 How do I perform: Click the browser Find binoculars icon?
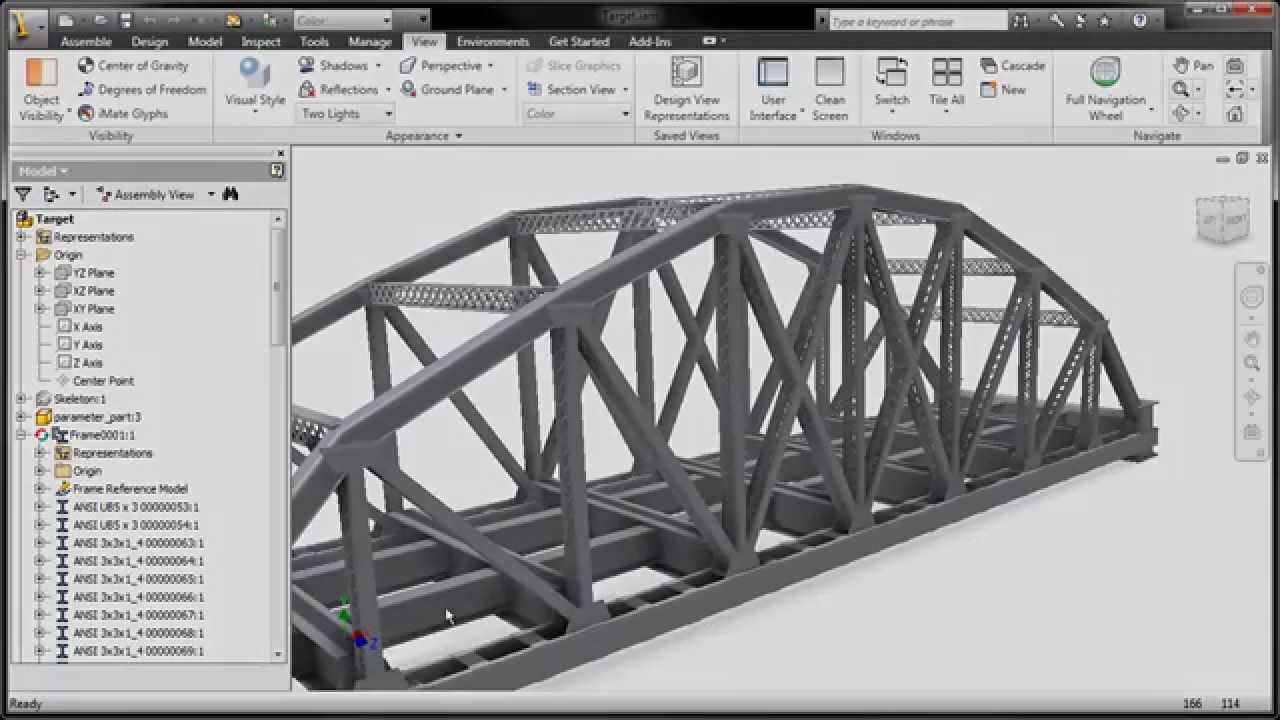tap(231, 194)
